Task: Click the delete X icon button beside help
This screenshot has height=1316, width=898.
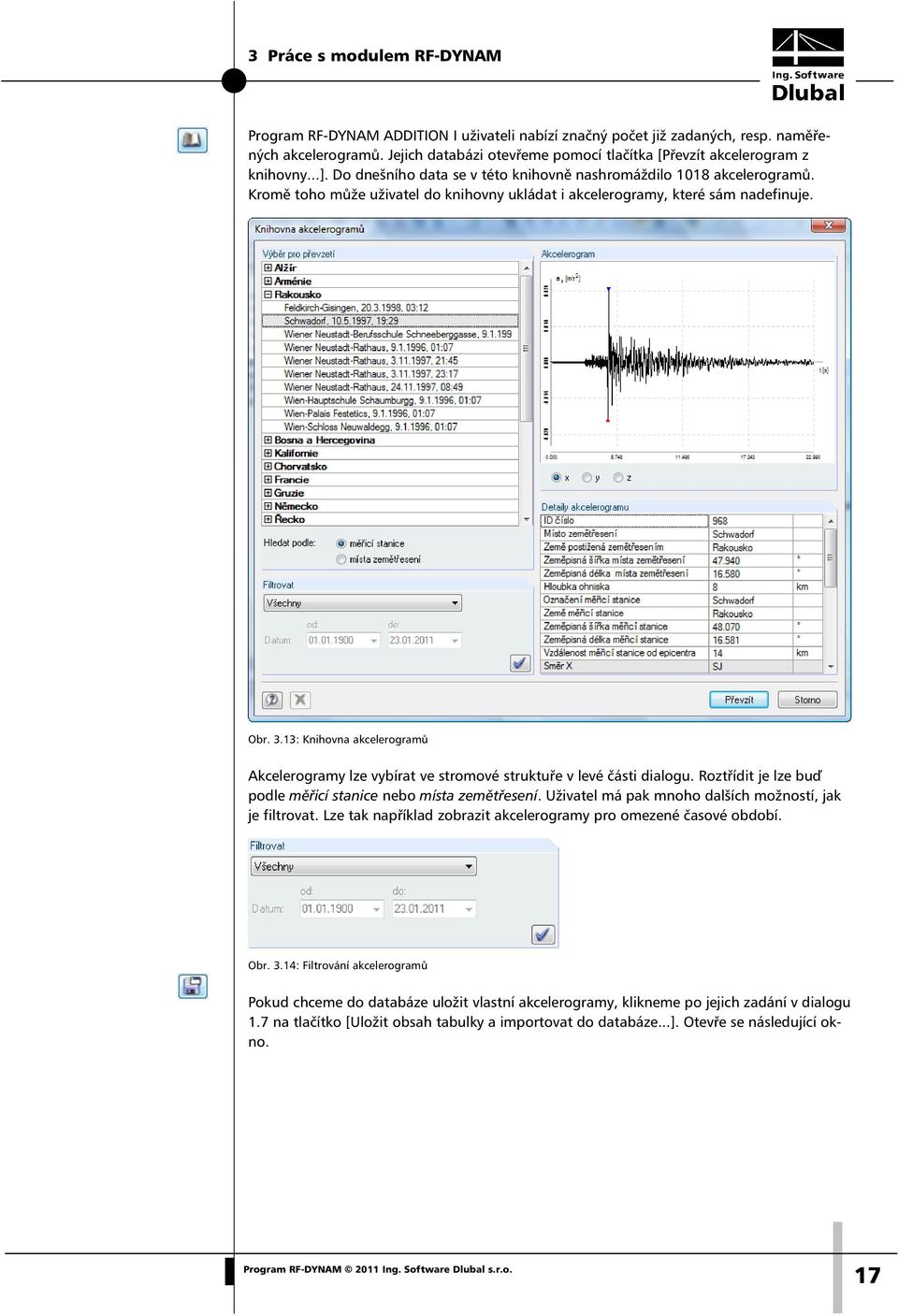Action: pyautogui.click(x=300, y=700)
